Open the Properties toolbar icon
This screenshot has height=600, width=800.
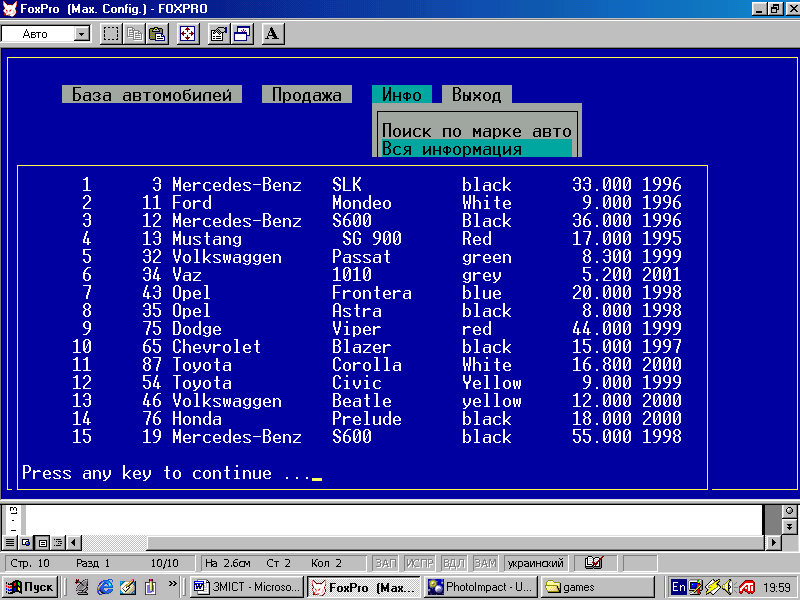(218, 34)
